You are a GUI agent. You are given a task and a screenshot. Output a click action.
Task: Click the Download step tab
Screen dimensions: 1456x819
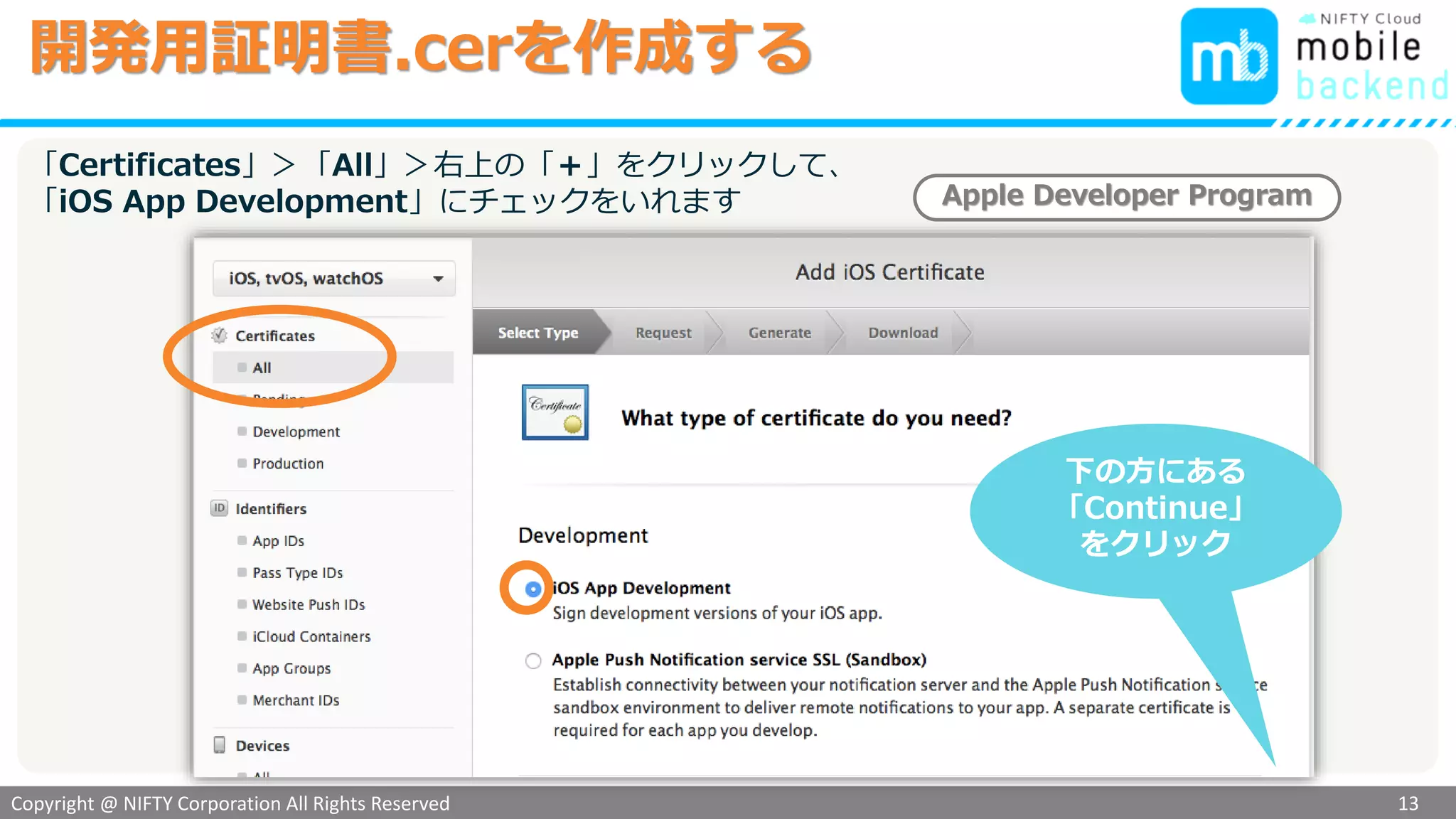coord(903,333)
